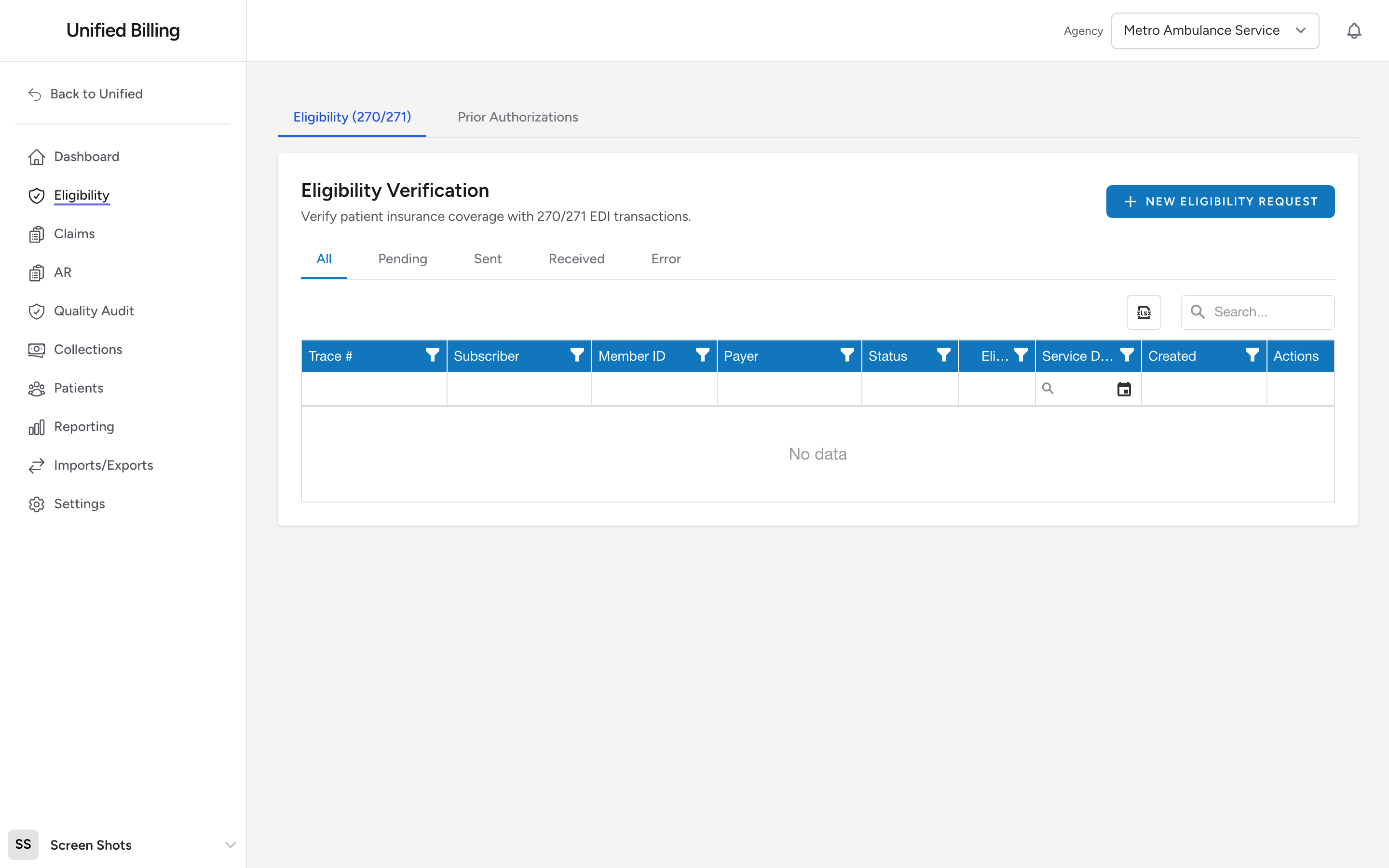Click the table Search... field
This screenshot has height=868, width=1389.
(x=1257, y=312)
